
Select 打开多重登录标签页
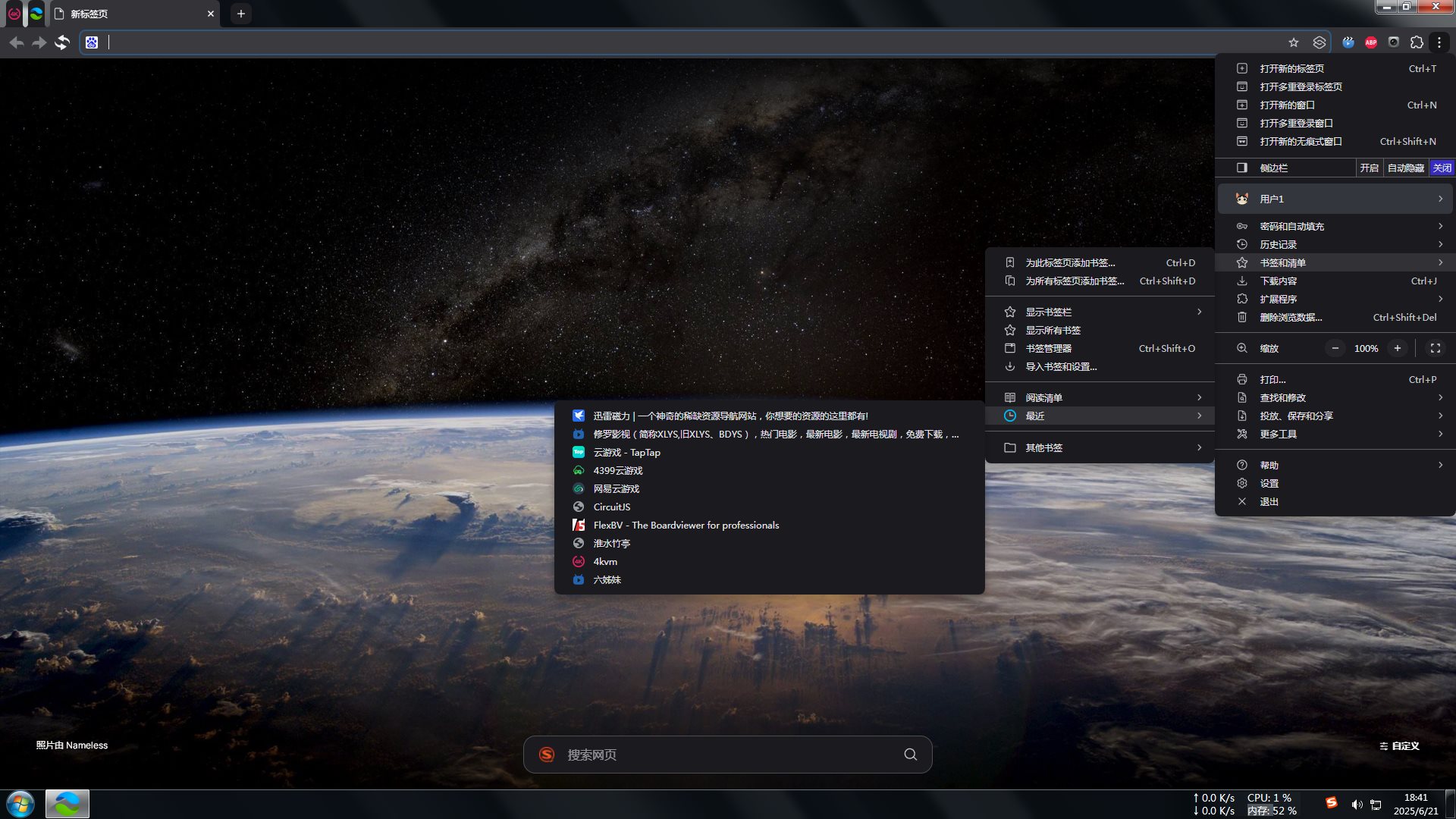(1335, 87)
